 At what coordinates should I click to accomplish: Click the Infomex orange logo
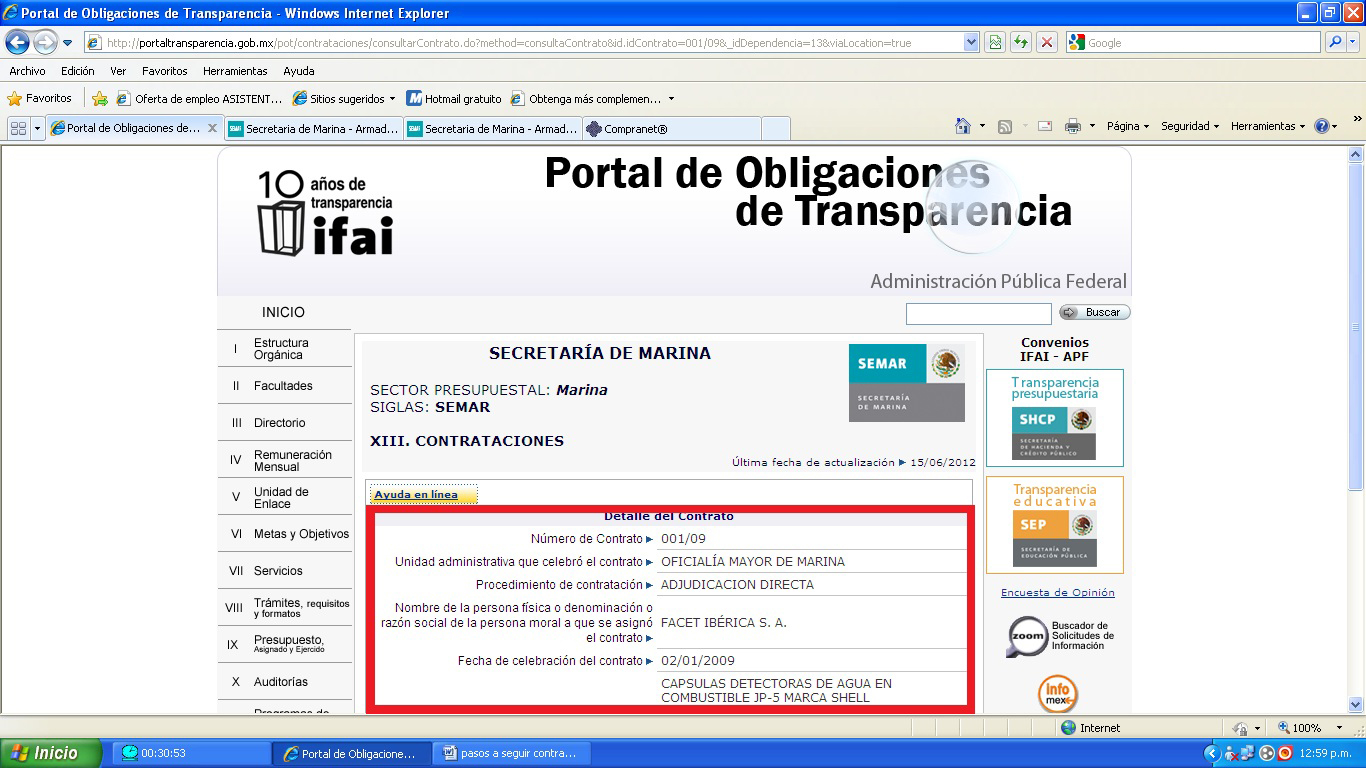pyautogui.click(x=1057, y=693)
